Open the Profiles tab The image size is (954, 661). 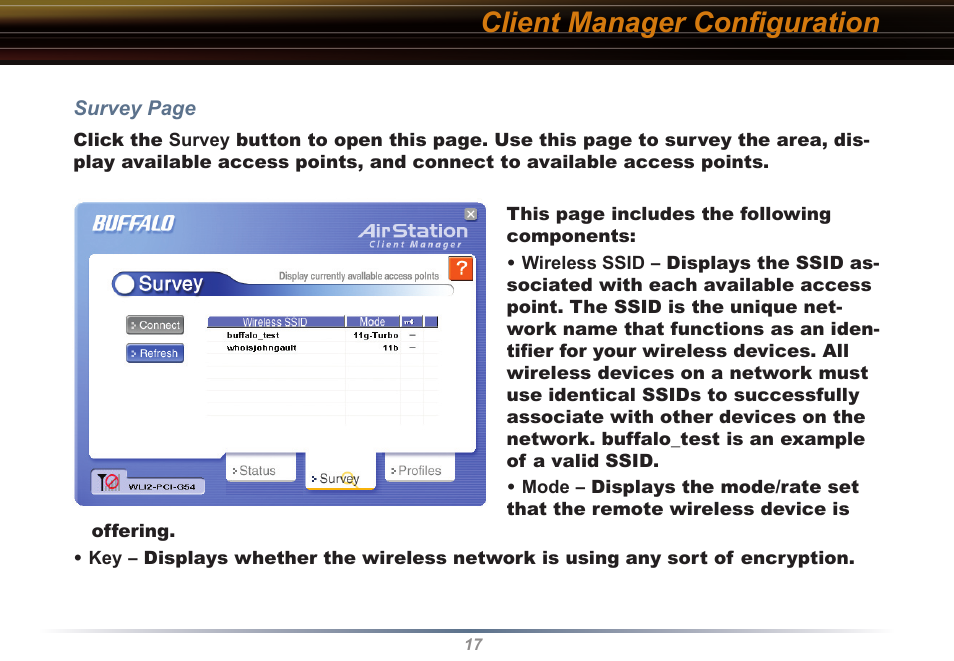pos(420,469)
